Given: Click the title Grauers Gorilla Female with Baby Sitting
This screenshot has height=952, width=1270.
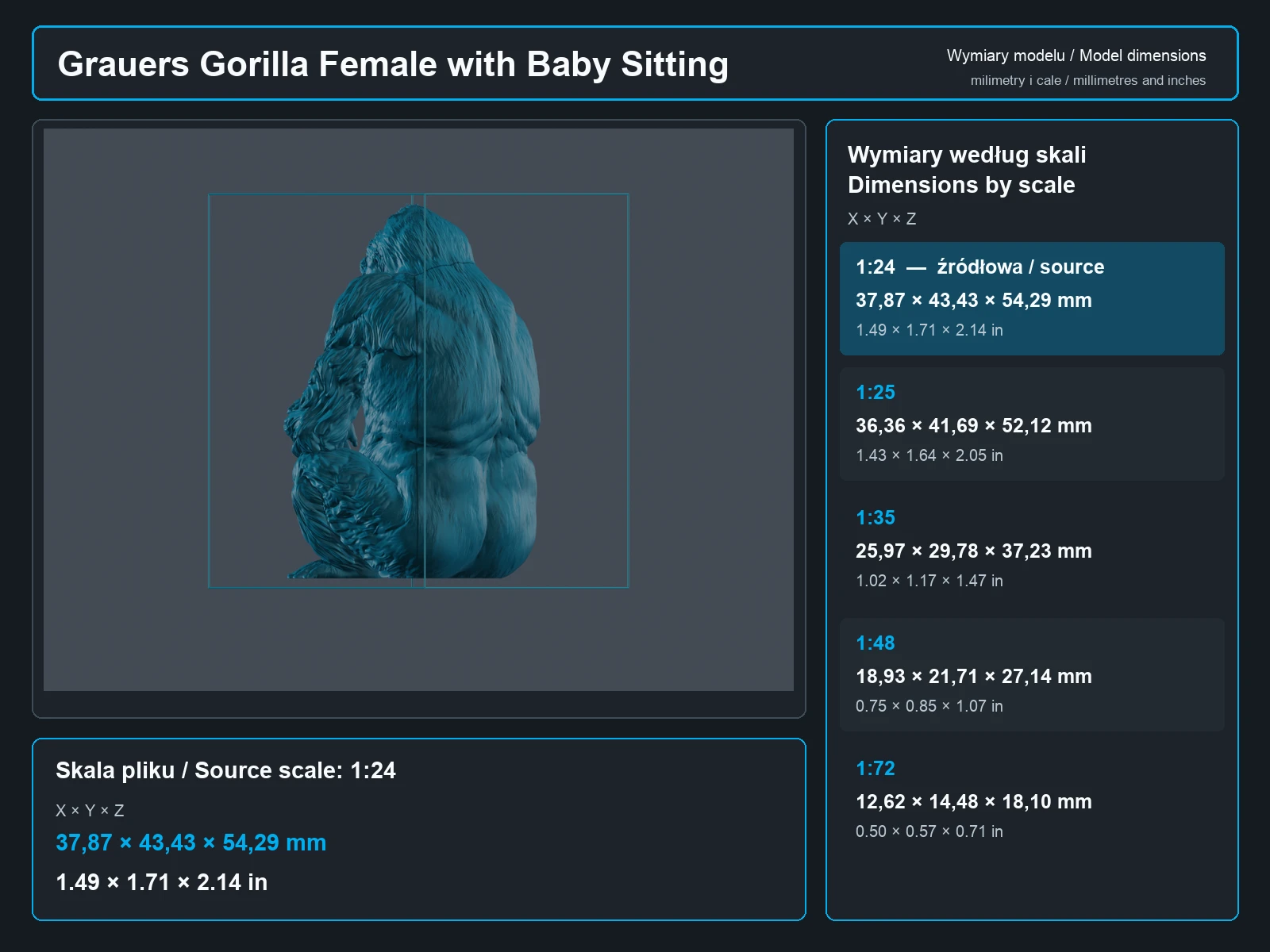Looking at the screenshot, I should pos(393,64).
